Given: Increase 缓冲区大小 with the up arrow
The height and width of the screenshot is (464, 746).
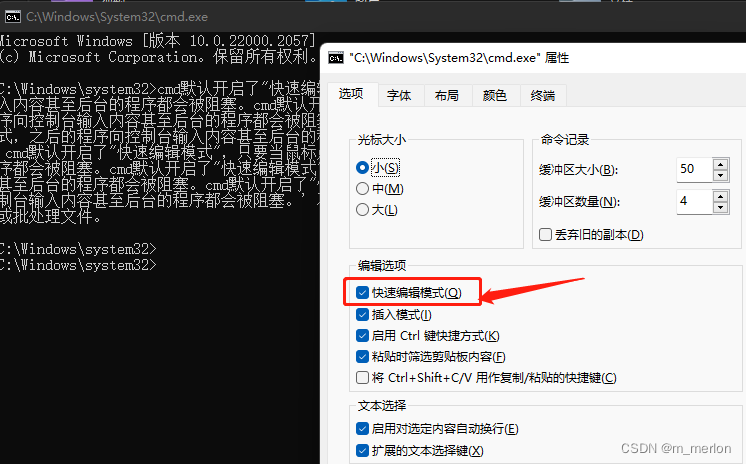Looking at the screenshot, I should pyautogui.click(x=721, y=164).
